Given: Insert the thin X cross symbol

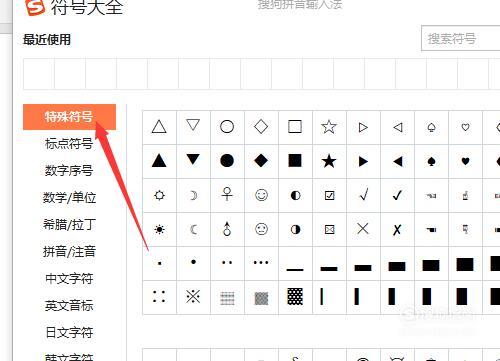Looking at the screenshot, I should pyautogui.click(x=363, y=229).
